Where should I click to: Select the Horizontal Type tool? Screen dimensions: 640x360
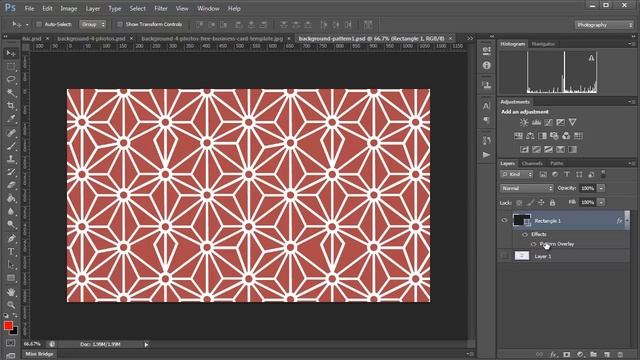(x=11, y=252)
